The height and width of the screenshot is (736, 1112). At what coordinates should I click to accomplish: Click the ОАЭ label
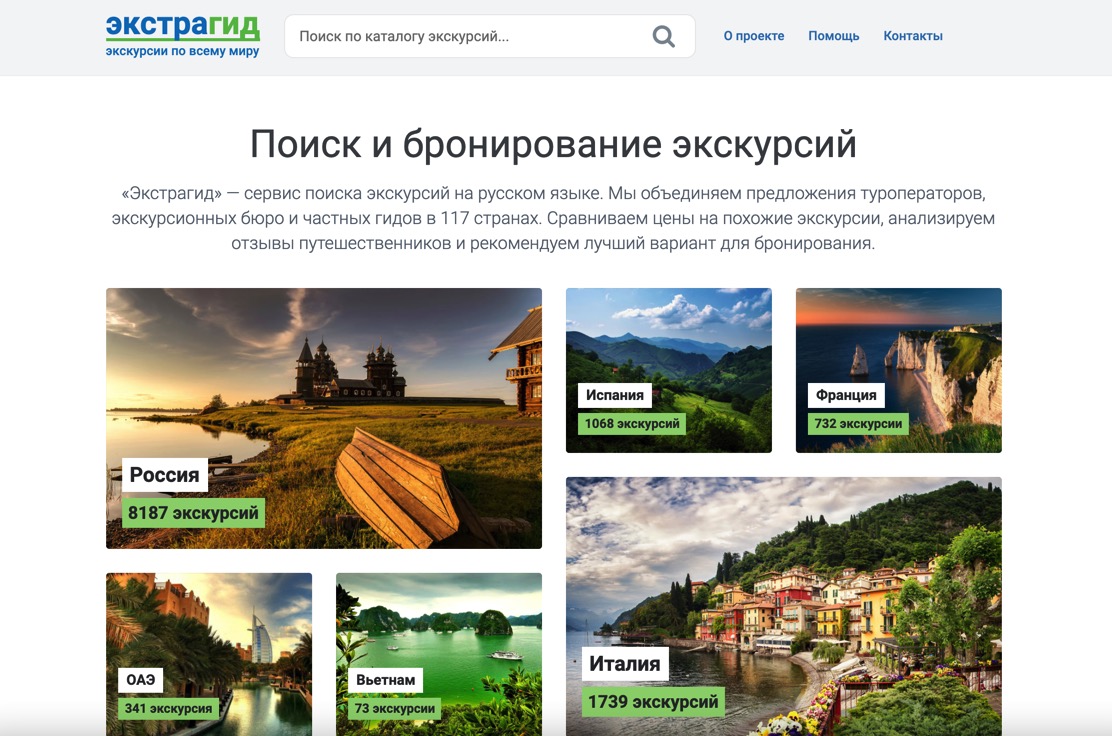pyautogui.click(x=140, y=680)
